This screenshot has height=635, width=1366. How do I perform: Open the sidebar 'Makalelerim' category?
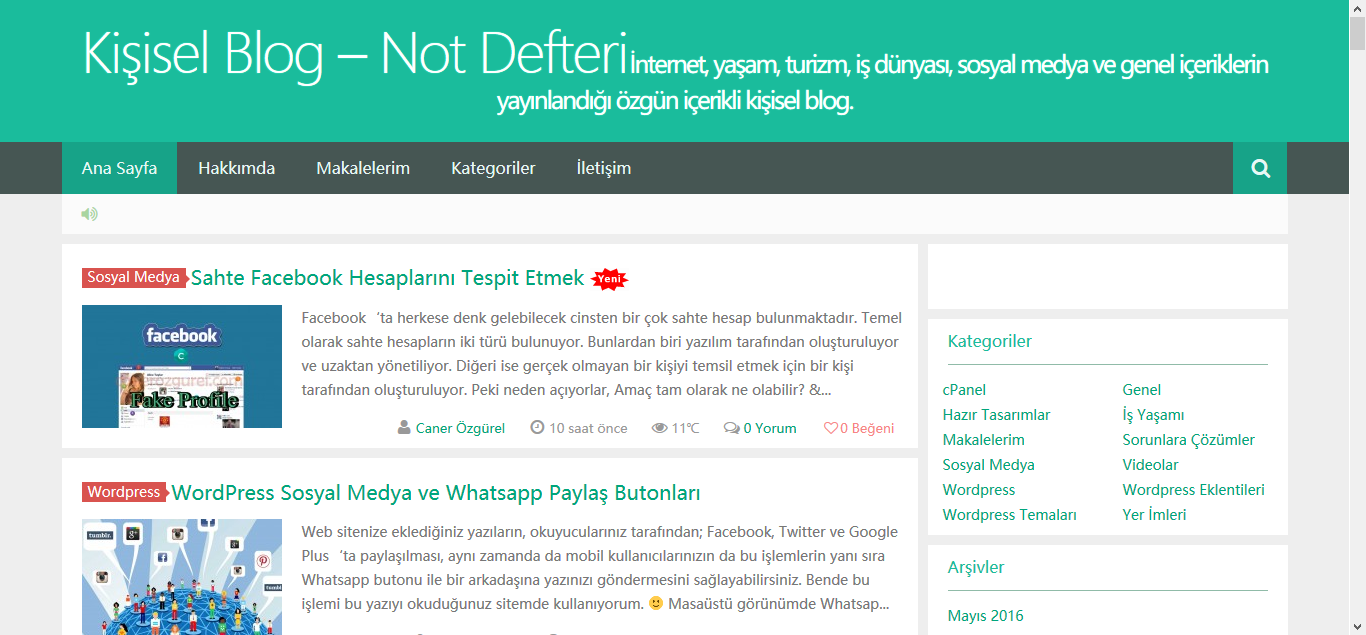(984, 440)
